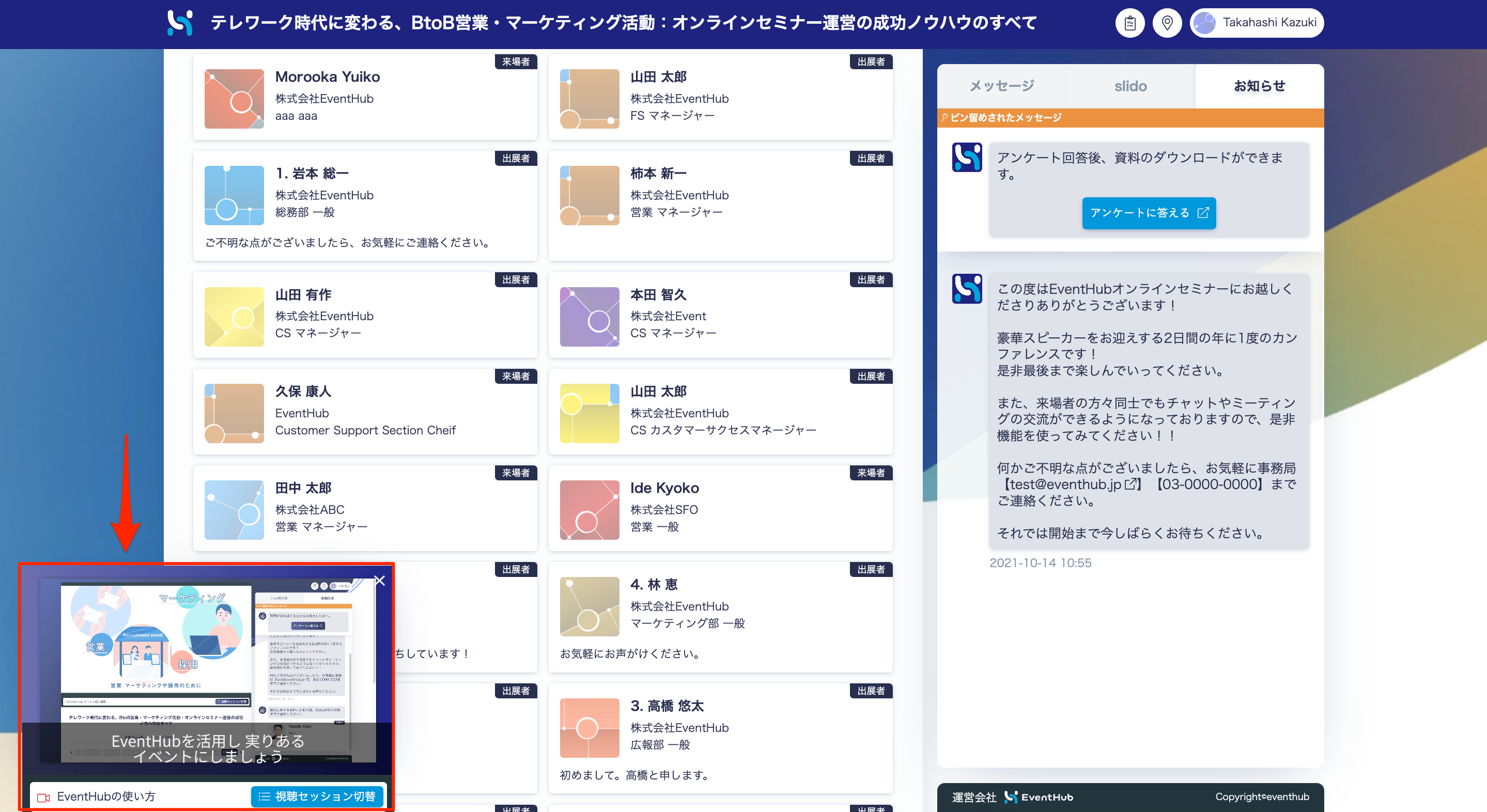1487x812 pixels.
Task: Open 久保 康人 avatar image
Action: coord(234,413)
